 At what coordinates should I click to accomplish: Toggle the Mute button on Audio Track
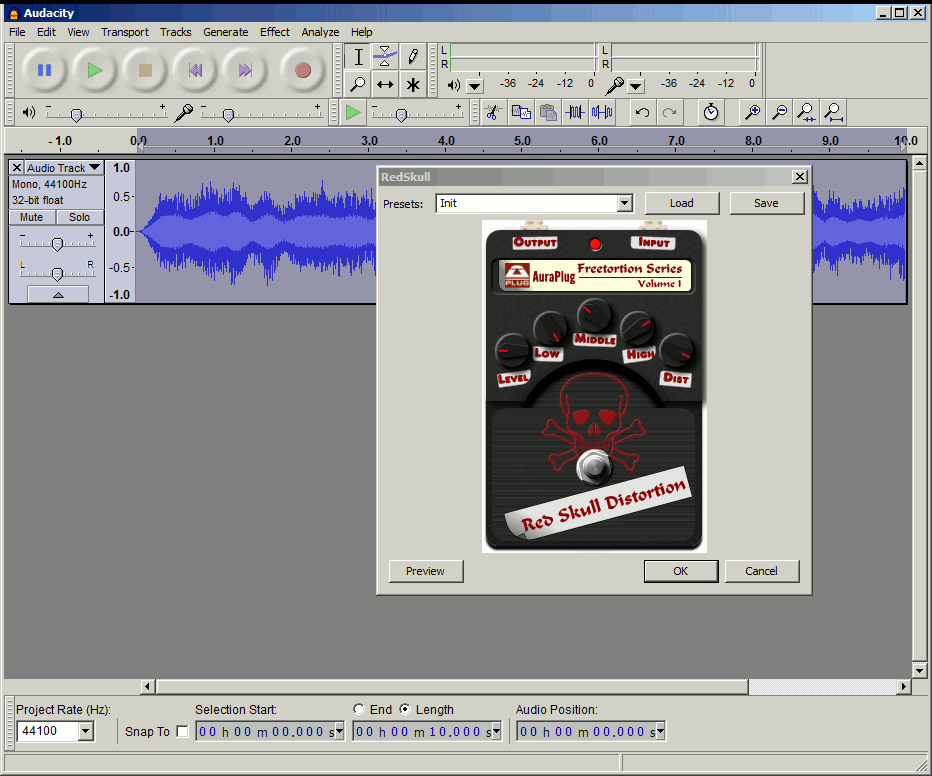(32, 217)
